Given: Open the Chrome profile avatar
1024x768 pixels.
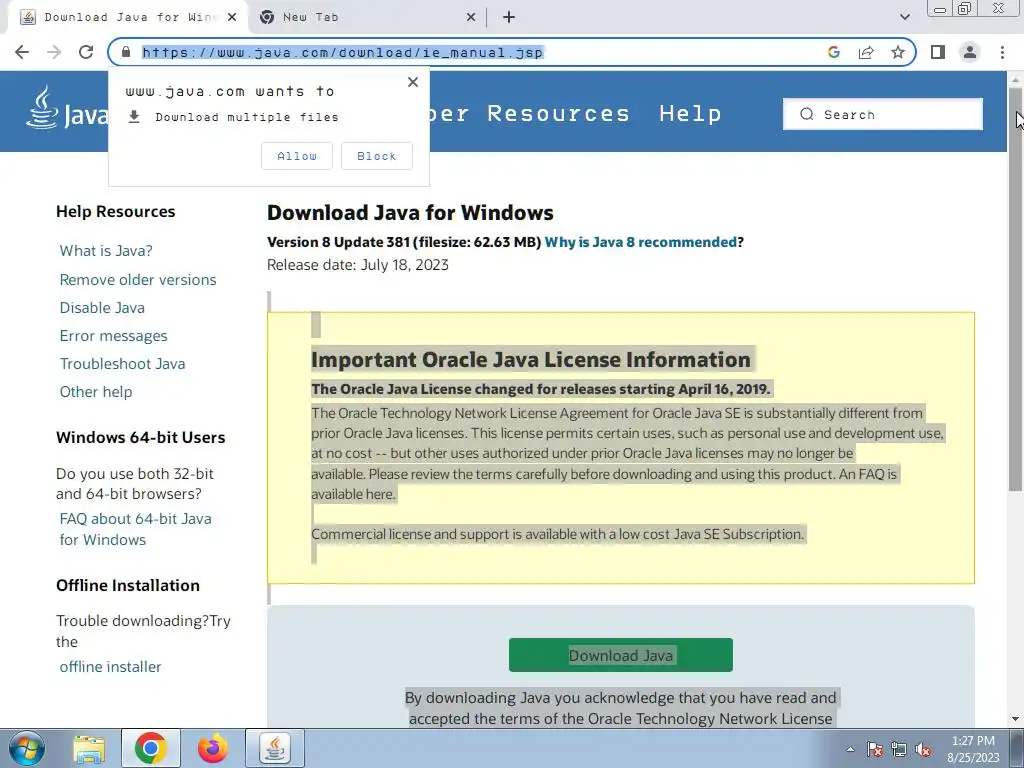Looking at the screenshot, I should pyautogui.click(x=970, y=52).
